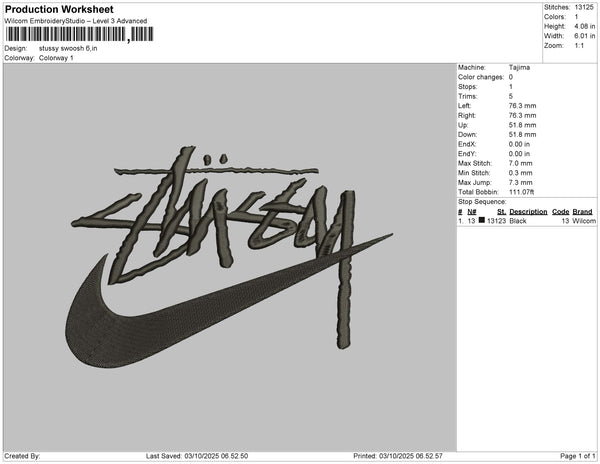Click the EndY value 0.00 in

[x=519, y=153]
